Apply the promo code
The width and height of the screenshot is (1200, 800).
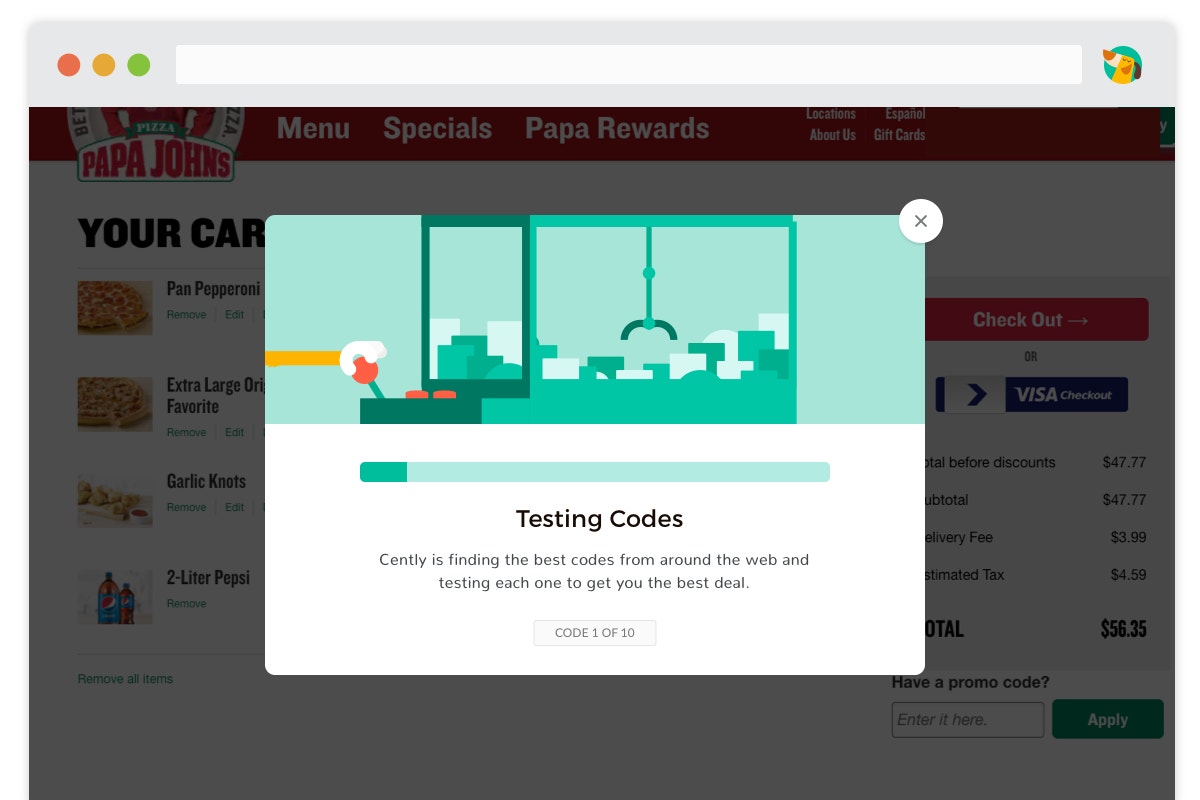tap(1108, 719)
